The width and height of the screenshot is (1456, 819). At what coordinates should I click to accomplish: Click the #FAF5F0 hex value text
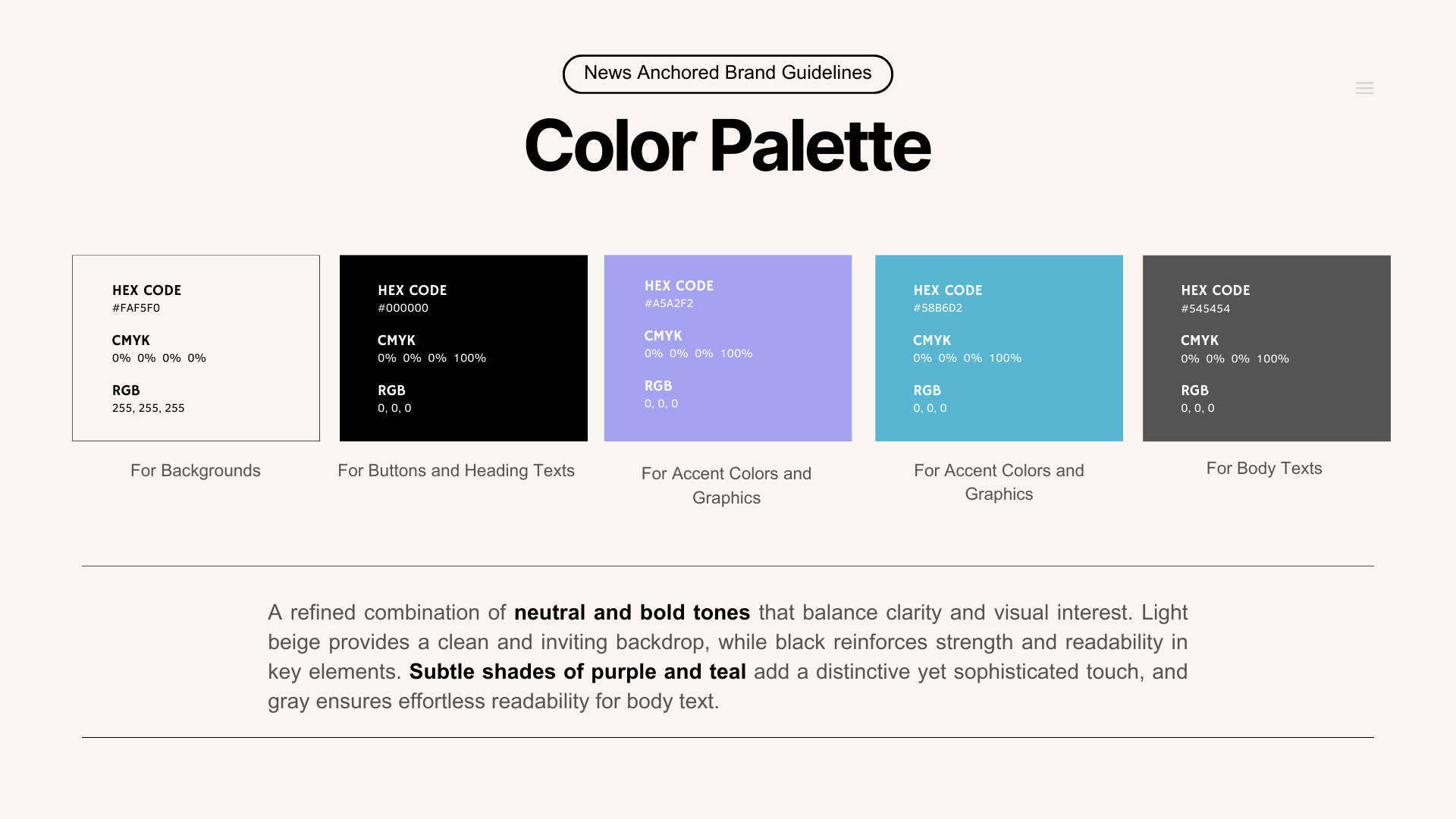(136, 308)
